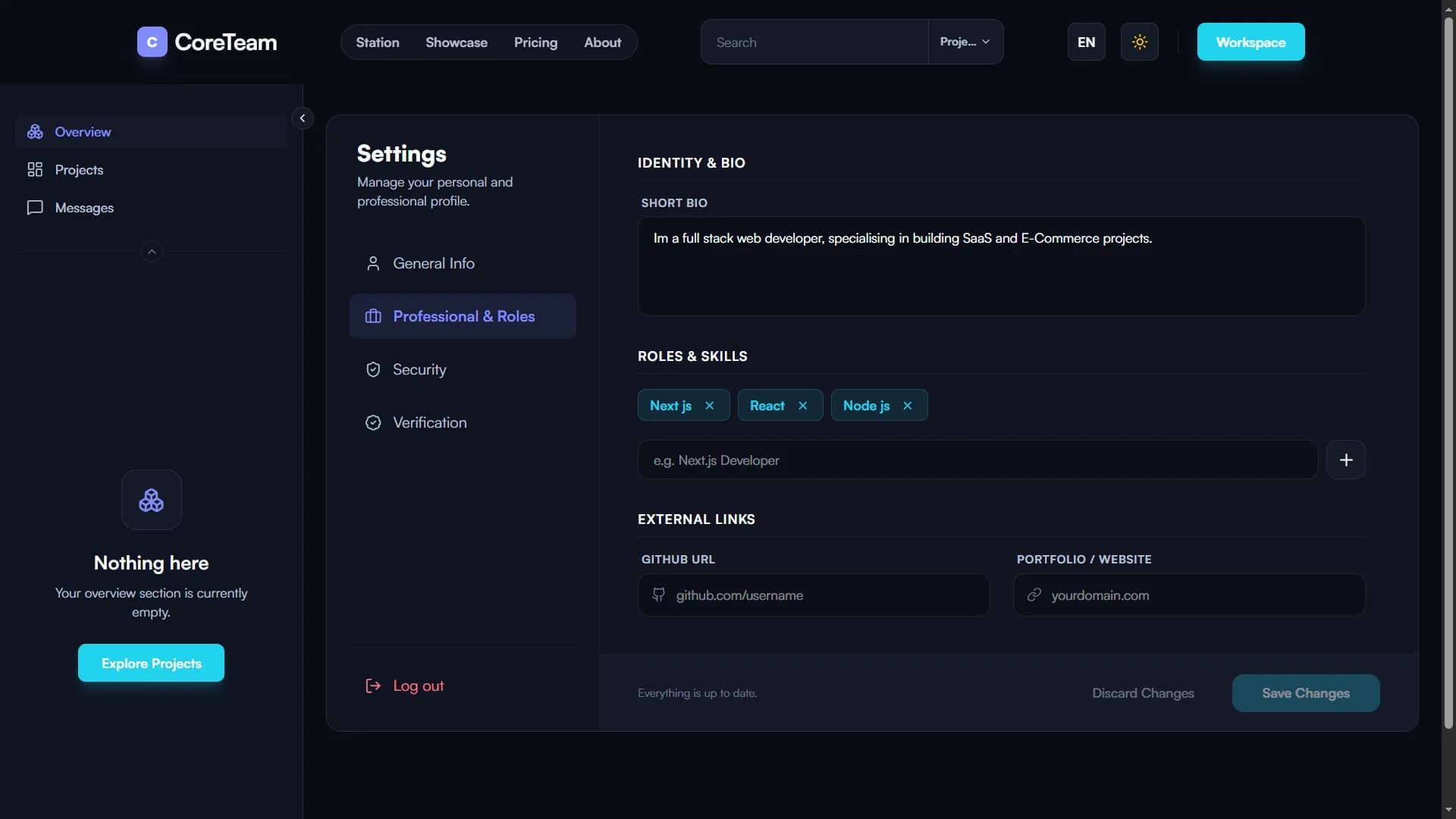This screenshot has width=1456, height=819.
Task: Click the cubes icon above Nothing here
Action: tap(152, 500)
